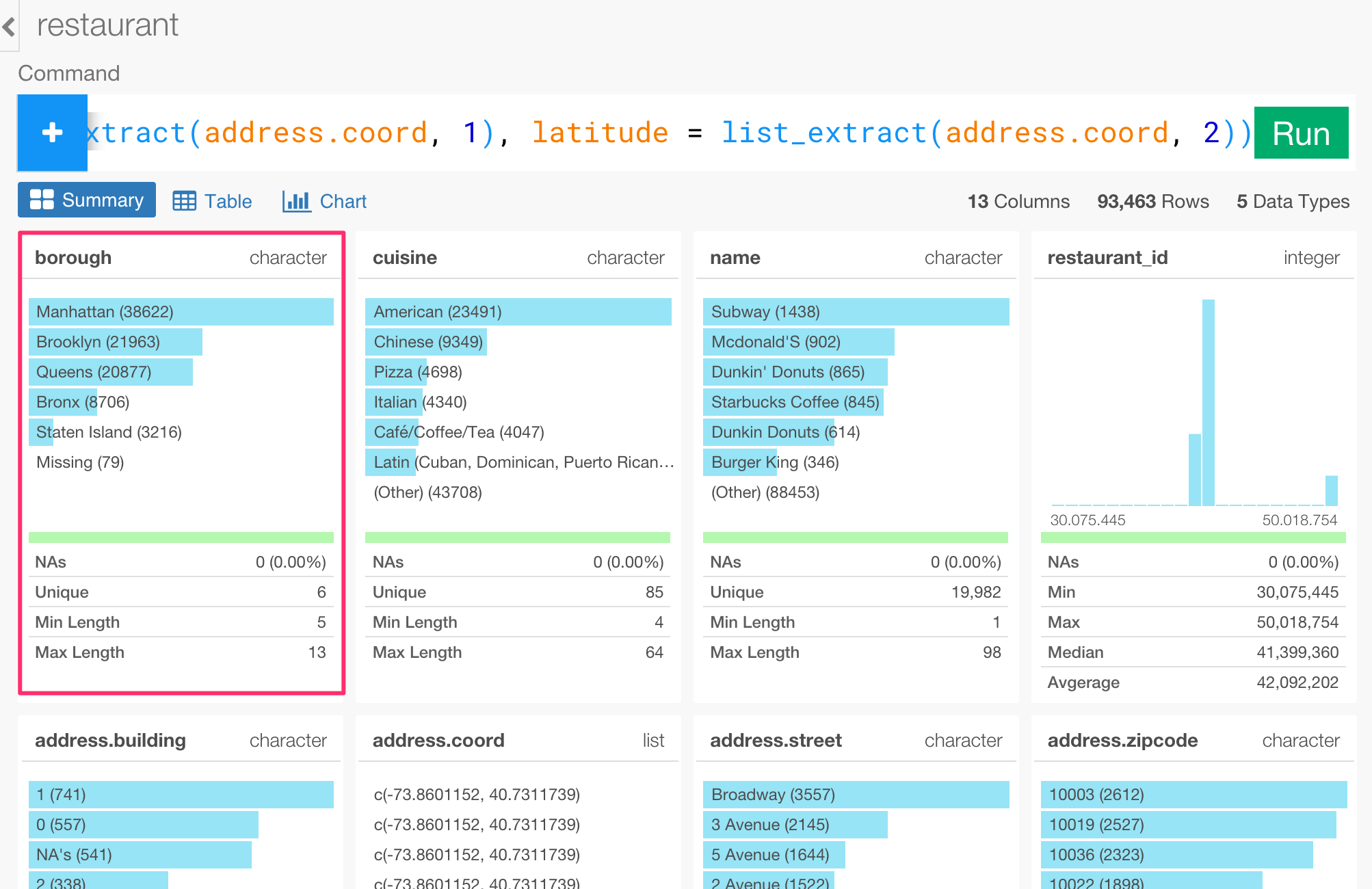Click the tallest restaurant_id histogram bar
Viewport: 1372px width, 889px height.
click(x=1209, y=402)
